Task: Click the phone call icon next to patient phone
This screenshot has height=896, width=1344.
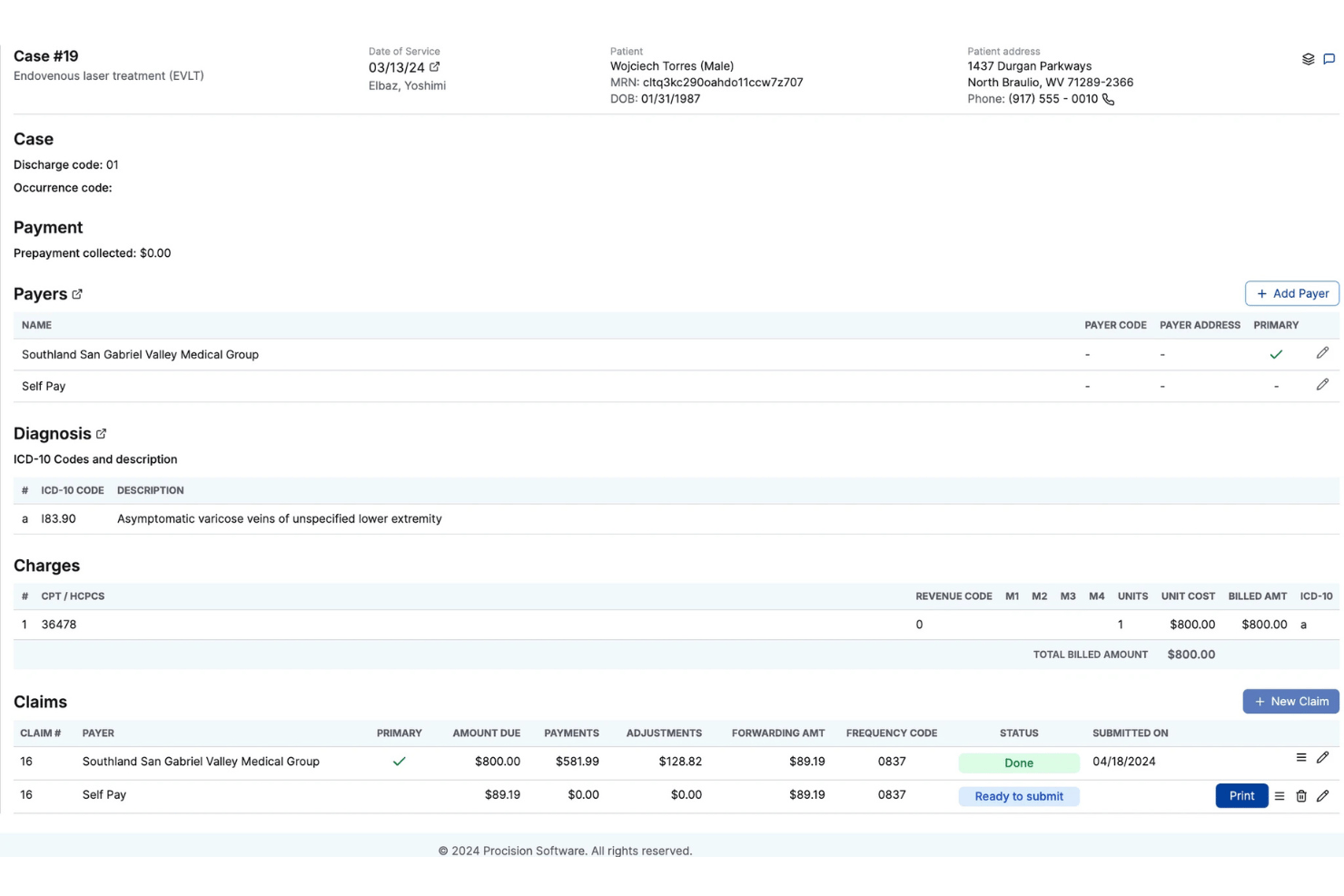Action: [x=1108, y=99]
